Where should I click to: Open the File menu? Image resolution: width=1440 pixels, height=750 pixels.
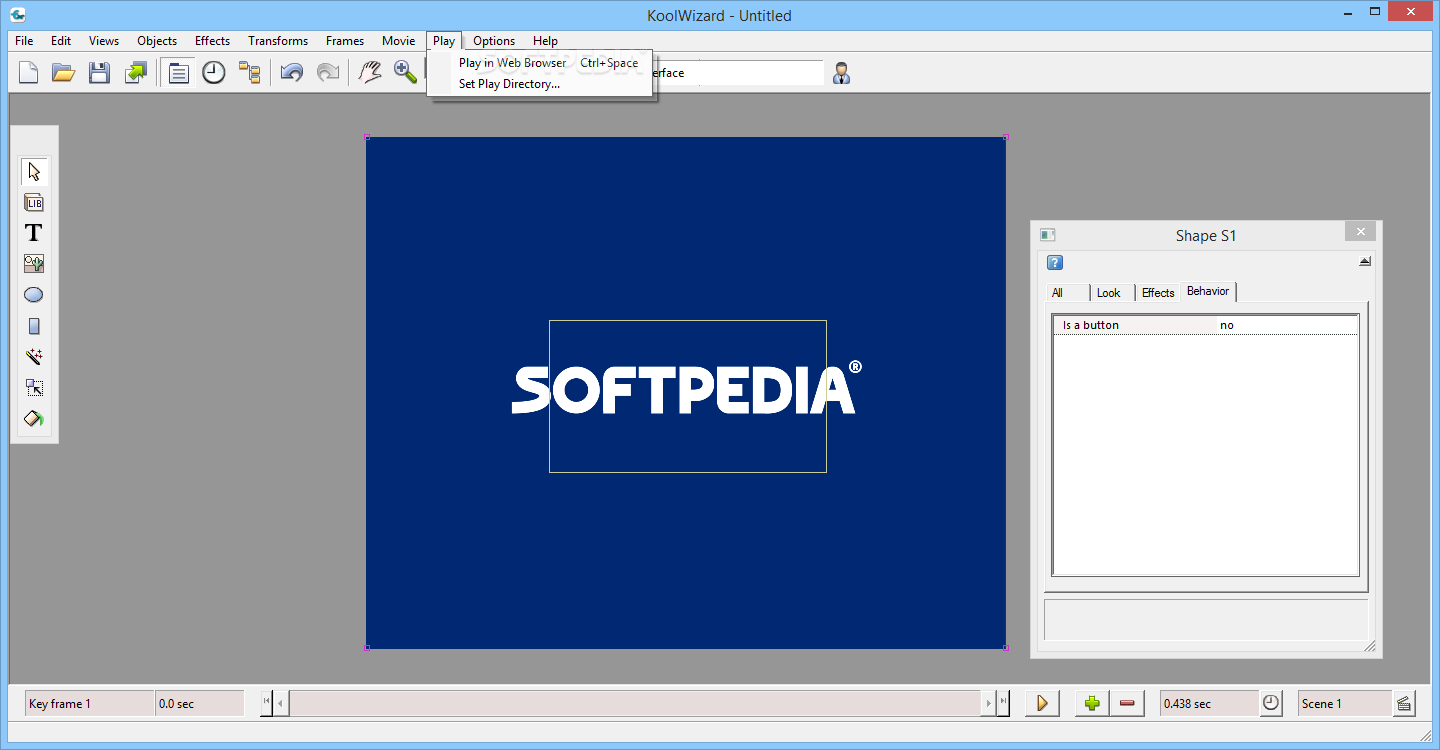pyautogui.click(x=24, y=41)
